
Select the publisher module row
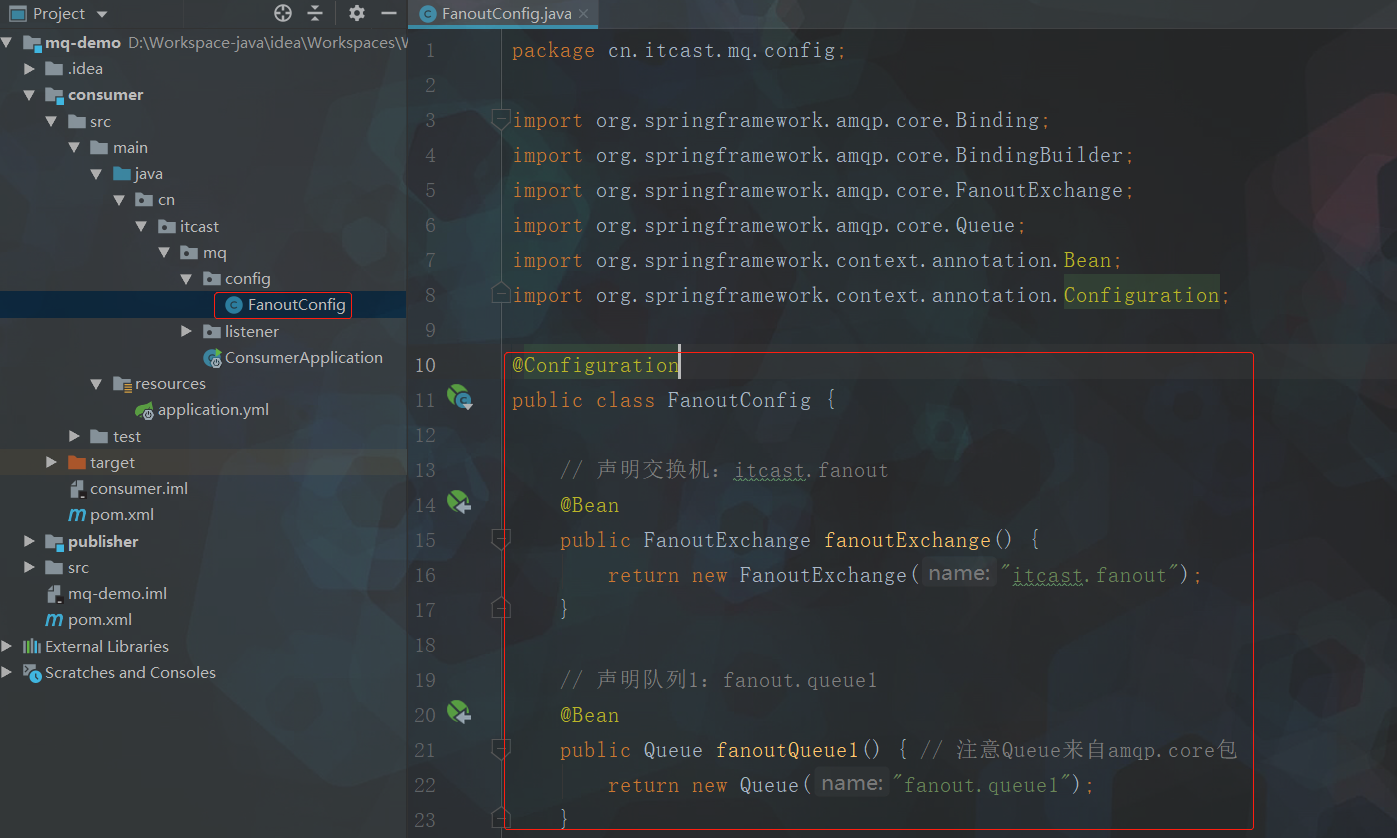coord(203,541)
